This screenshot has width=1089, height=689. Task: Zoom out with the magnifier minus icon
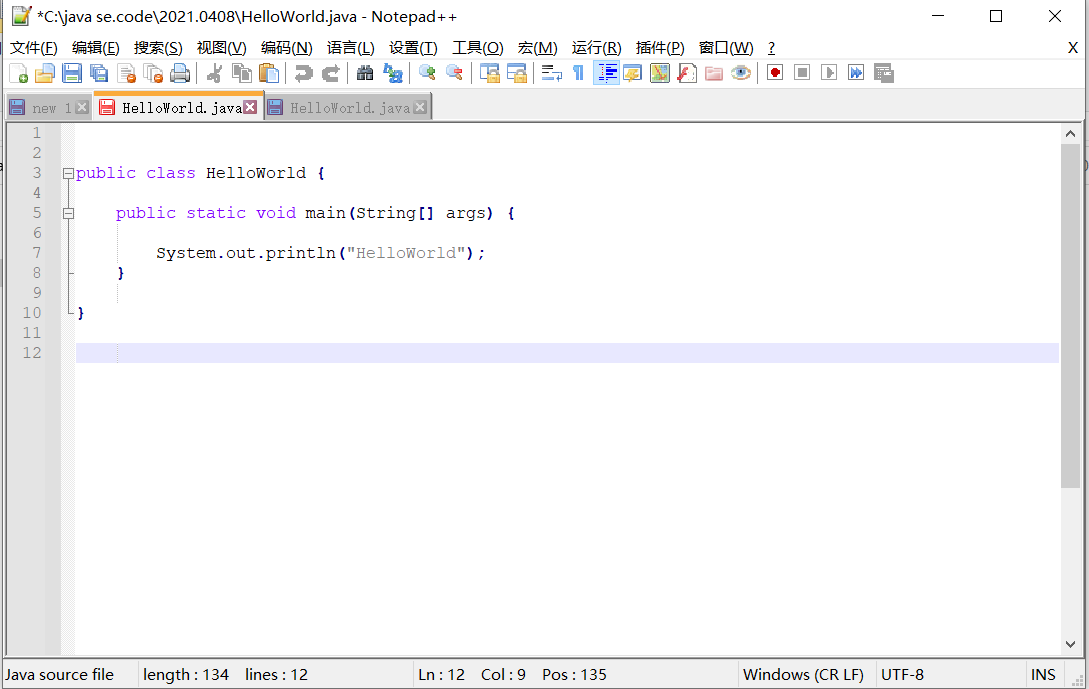454,73
